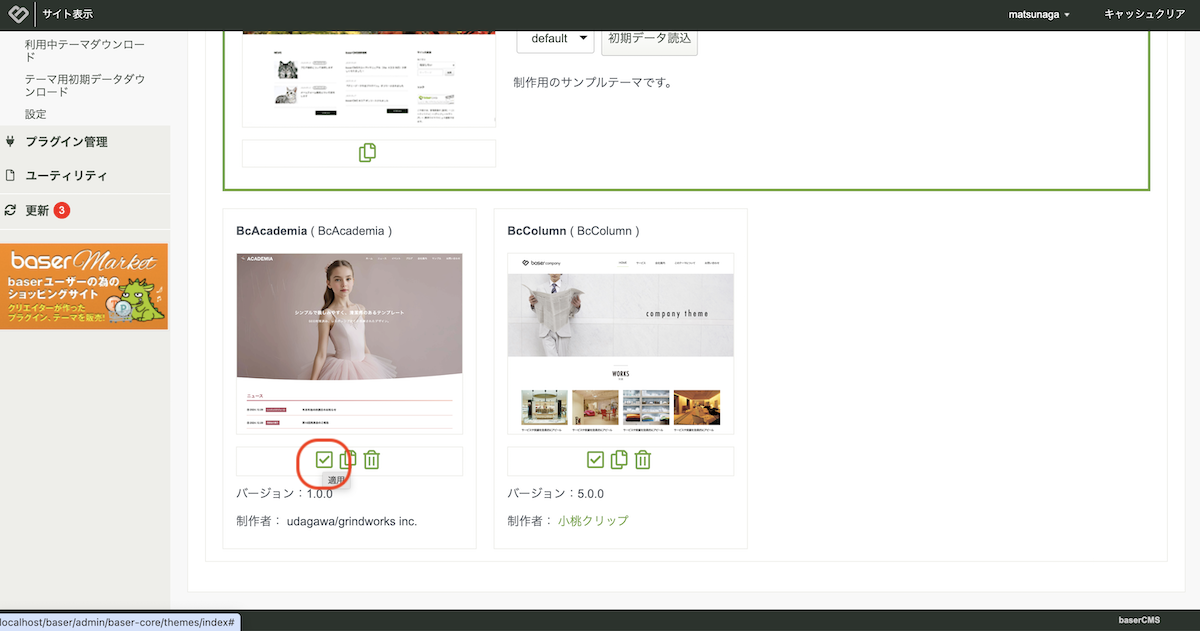Delete the BcColumn theme via trash icon

[x=643, y=460]
